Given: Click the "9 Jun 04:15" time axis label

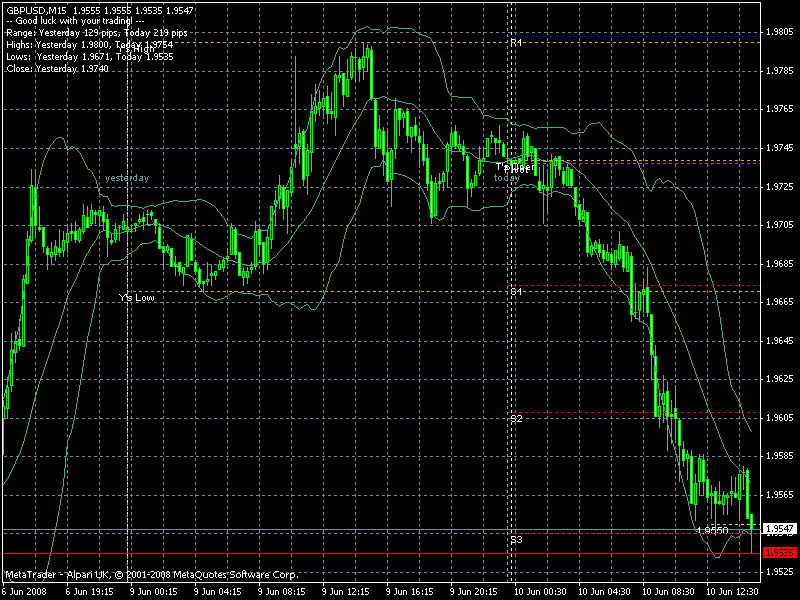Looking at the screenshot, I should pos(218,592).
